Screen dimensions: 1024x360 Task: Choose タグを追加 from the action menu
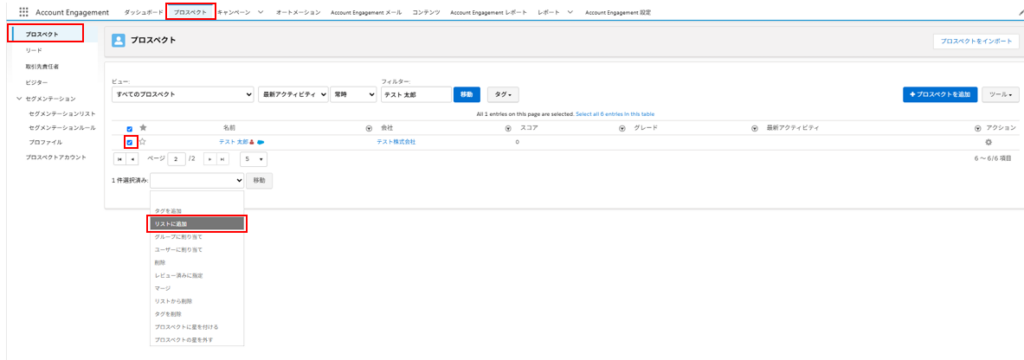(x=197, y=211)
